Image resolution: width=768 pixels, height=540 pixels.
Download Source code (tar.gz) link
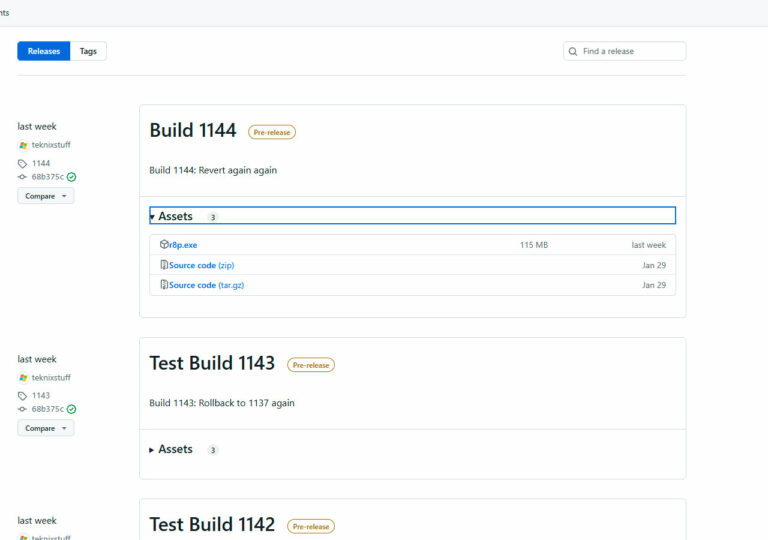(206, 285)
